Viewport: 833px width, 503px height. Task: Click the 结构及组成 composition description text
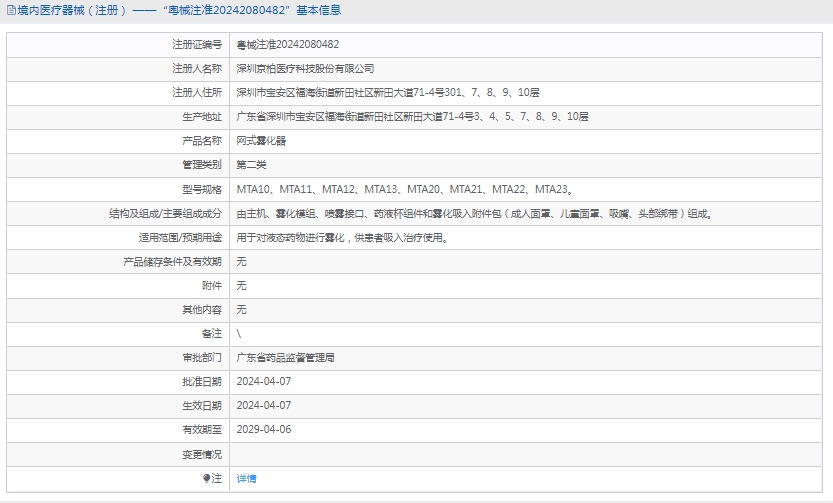click(474, 213)
